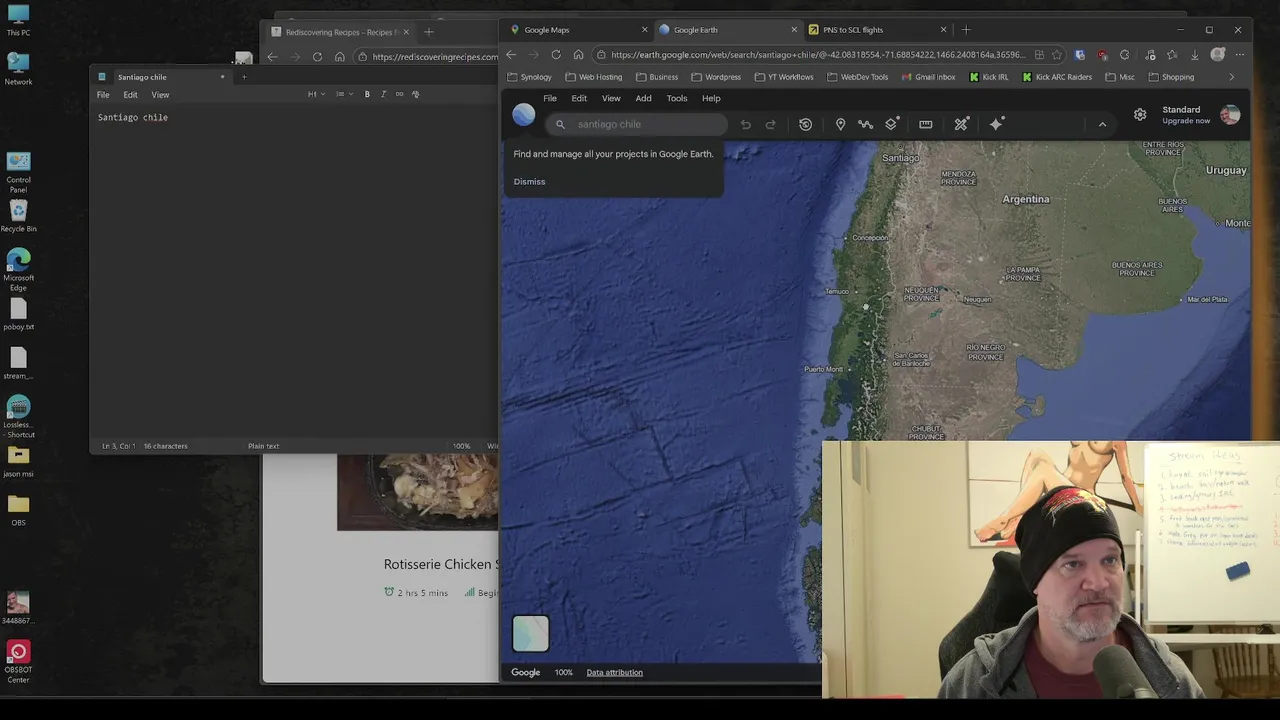The height and width of the screenshot is (720, 1280).
Task: Open the Edit menu in Notepad
Action: pyautogui.click(x=130, y=95)
